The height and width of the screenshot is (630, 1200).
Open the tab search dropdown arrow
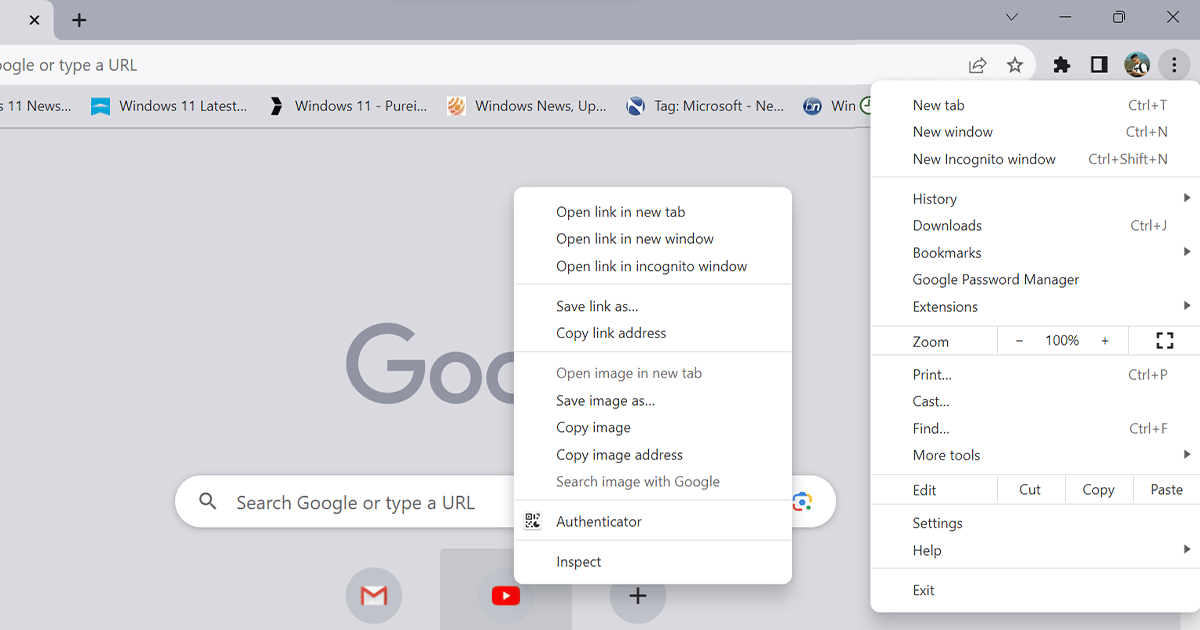[1011, 17]
